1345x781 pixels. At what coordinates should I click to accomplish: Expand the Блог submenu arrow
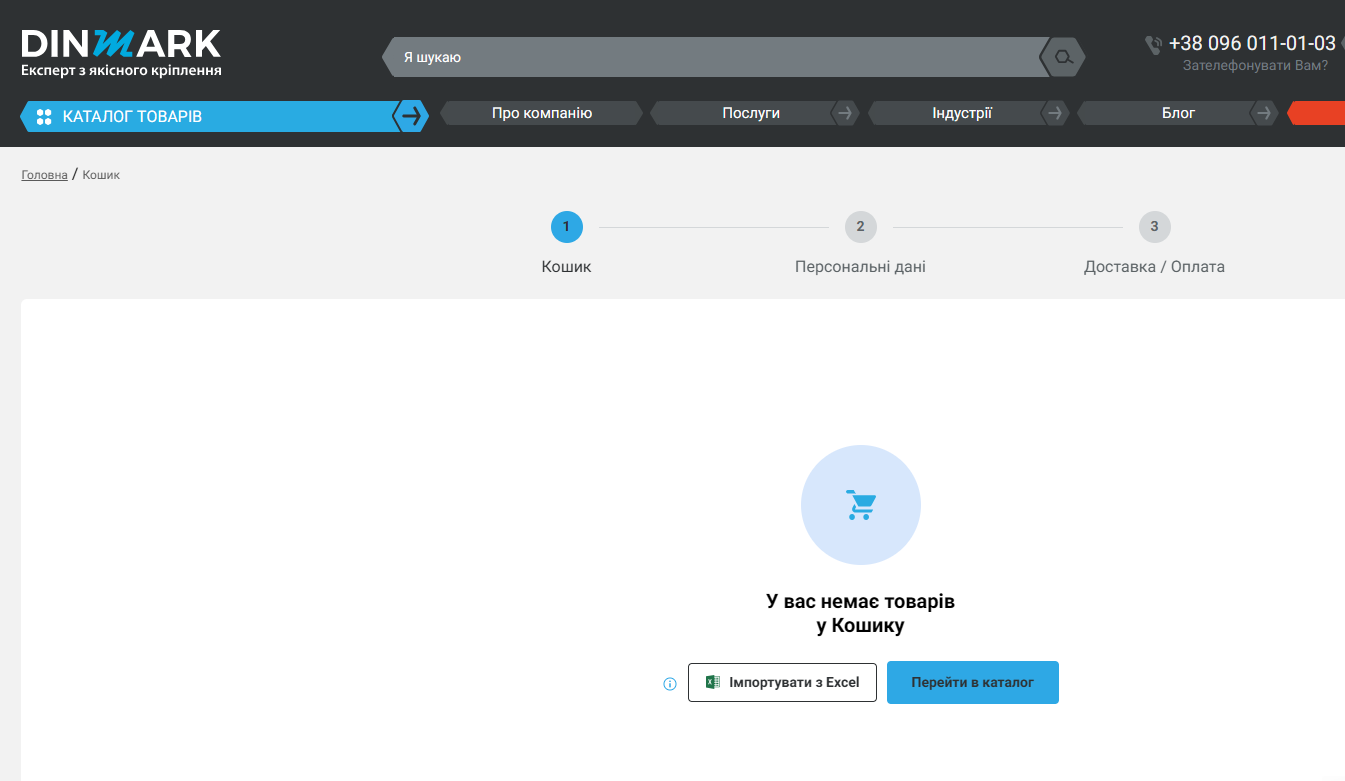pyautogui.click(x=1265, y=113)
